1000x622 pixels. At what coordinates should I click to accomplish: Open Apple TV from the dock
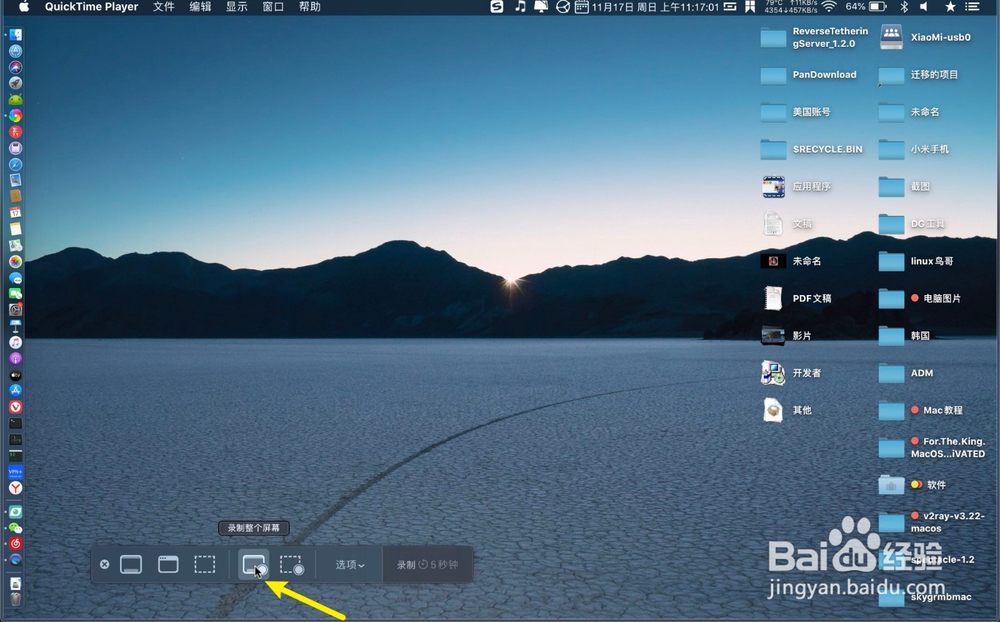15,374
